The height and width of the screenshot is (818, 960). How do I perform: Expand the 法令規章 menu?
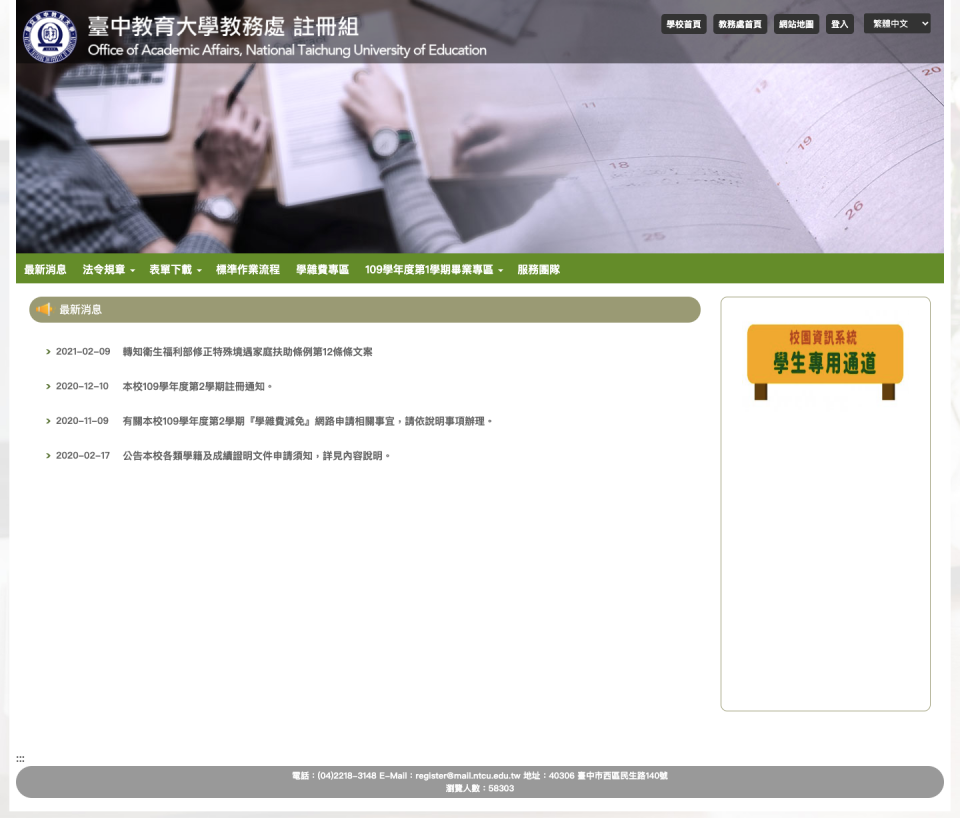108,270
